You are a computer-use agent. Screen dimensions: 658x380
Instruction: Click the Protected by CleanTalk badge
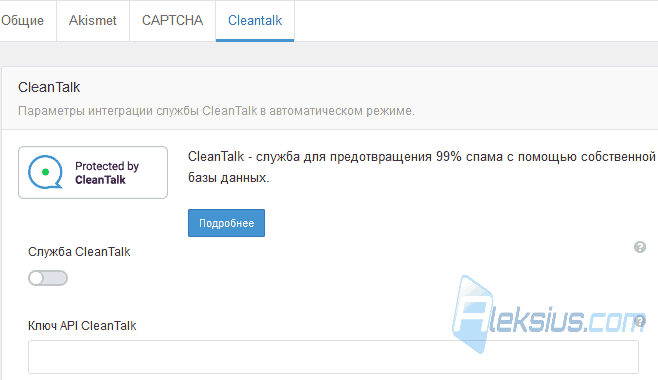[x=93, y=172]
